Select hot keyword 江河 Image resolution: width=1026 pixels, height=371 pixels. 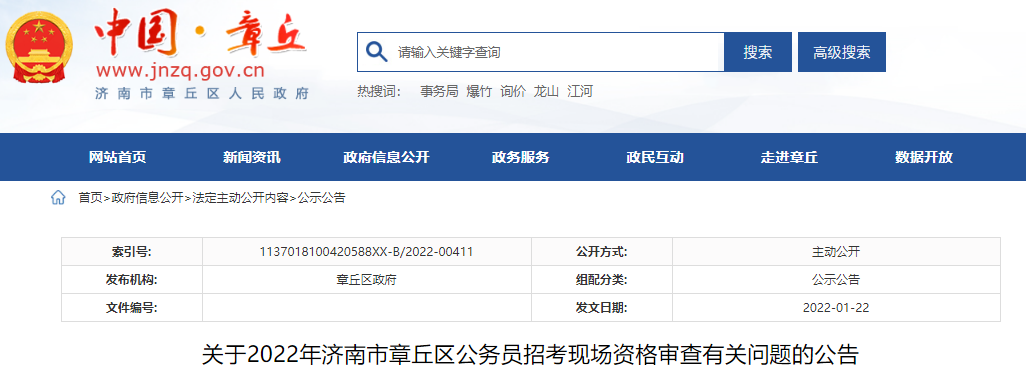point(580,92)
